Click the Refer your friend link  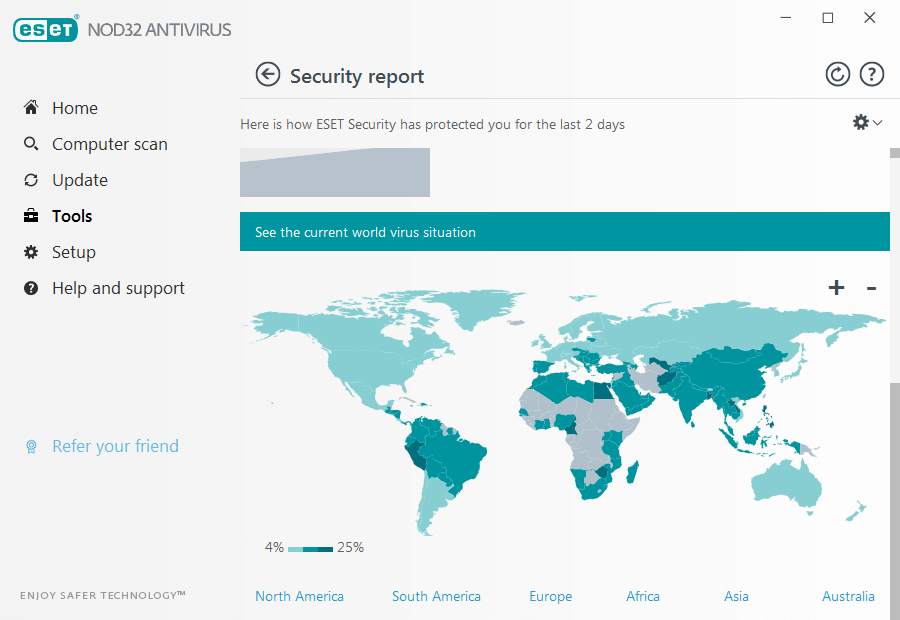[x=114, y=446]
